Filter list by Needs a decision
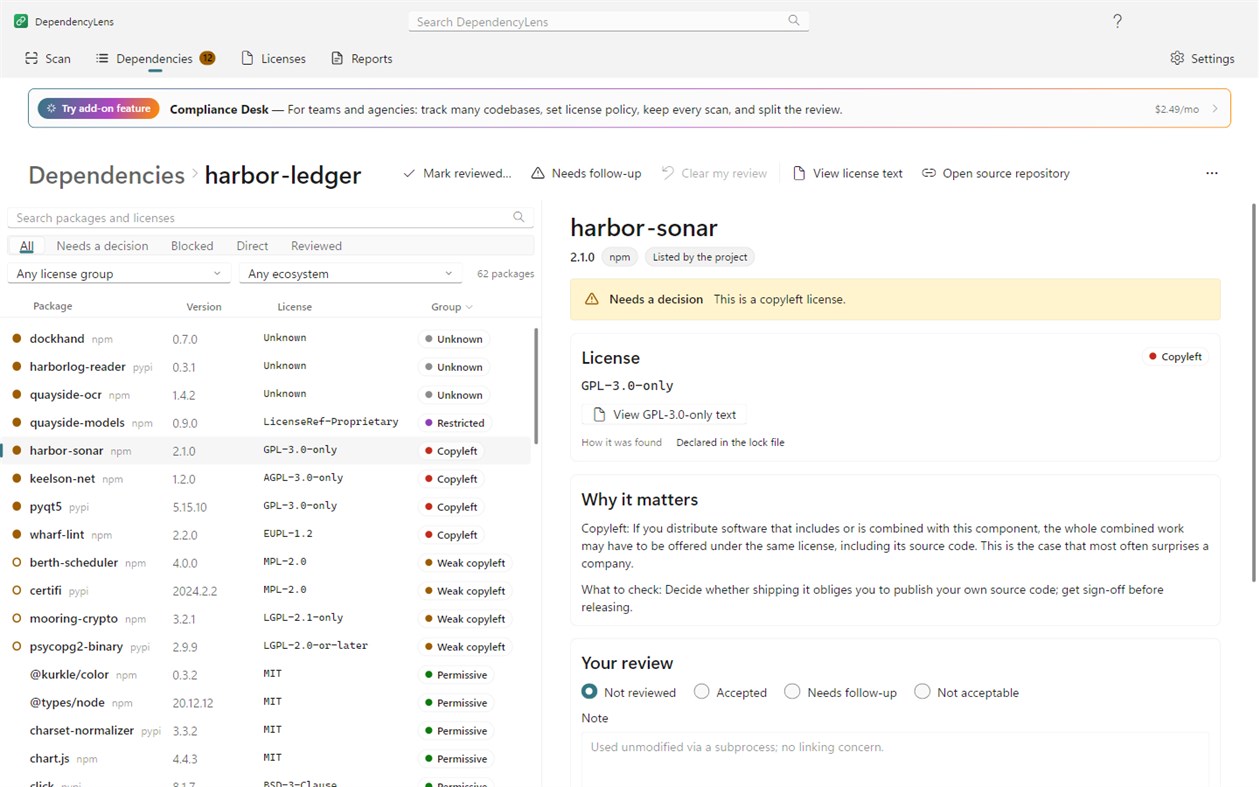 [102, 246]
